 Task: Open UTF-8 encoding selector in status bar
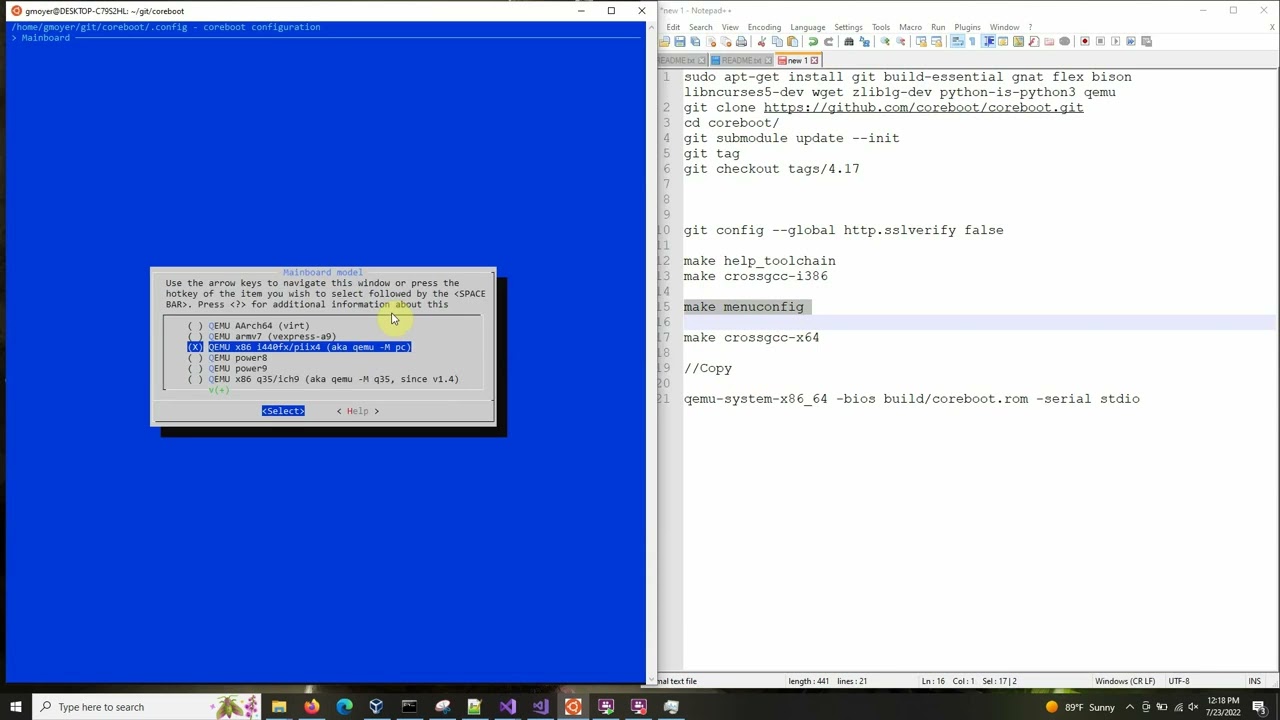[1179, 681]
